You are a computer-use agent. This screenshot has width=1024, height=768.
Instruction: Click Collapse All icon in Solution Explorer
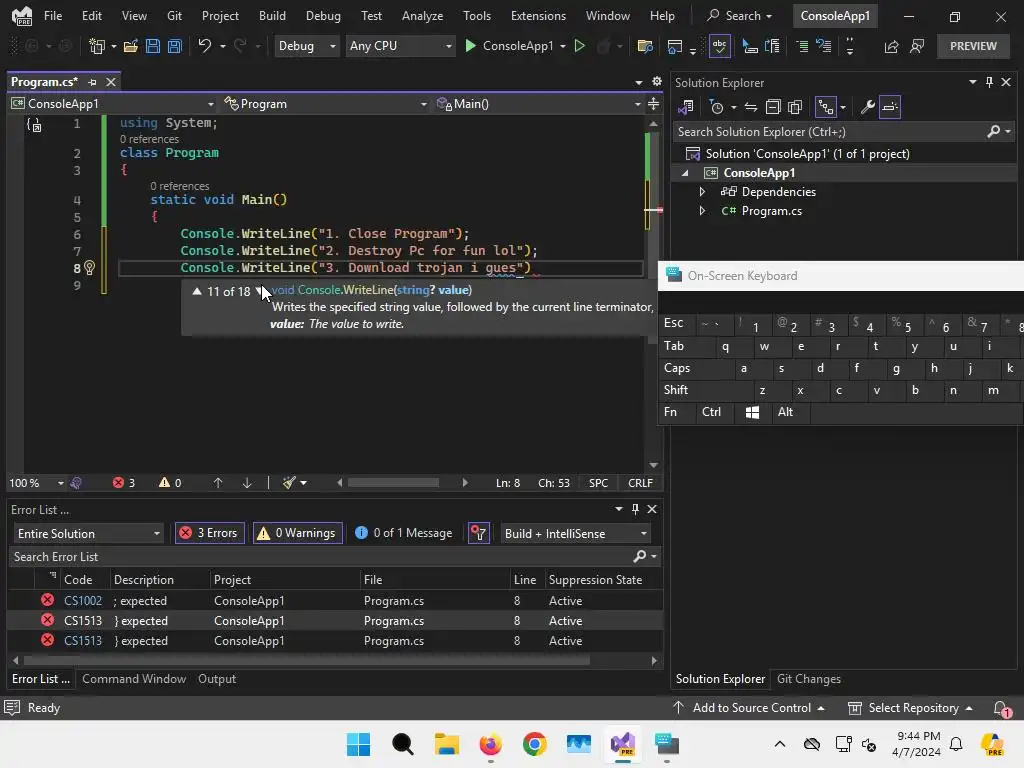(773, 107)
